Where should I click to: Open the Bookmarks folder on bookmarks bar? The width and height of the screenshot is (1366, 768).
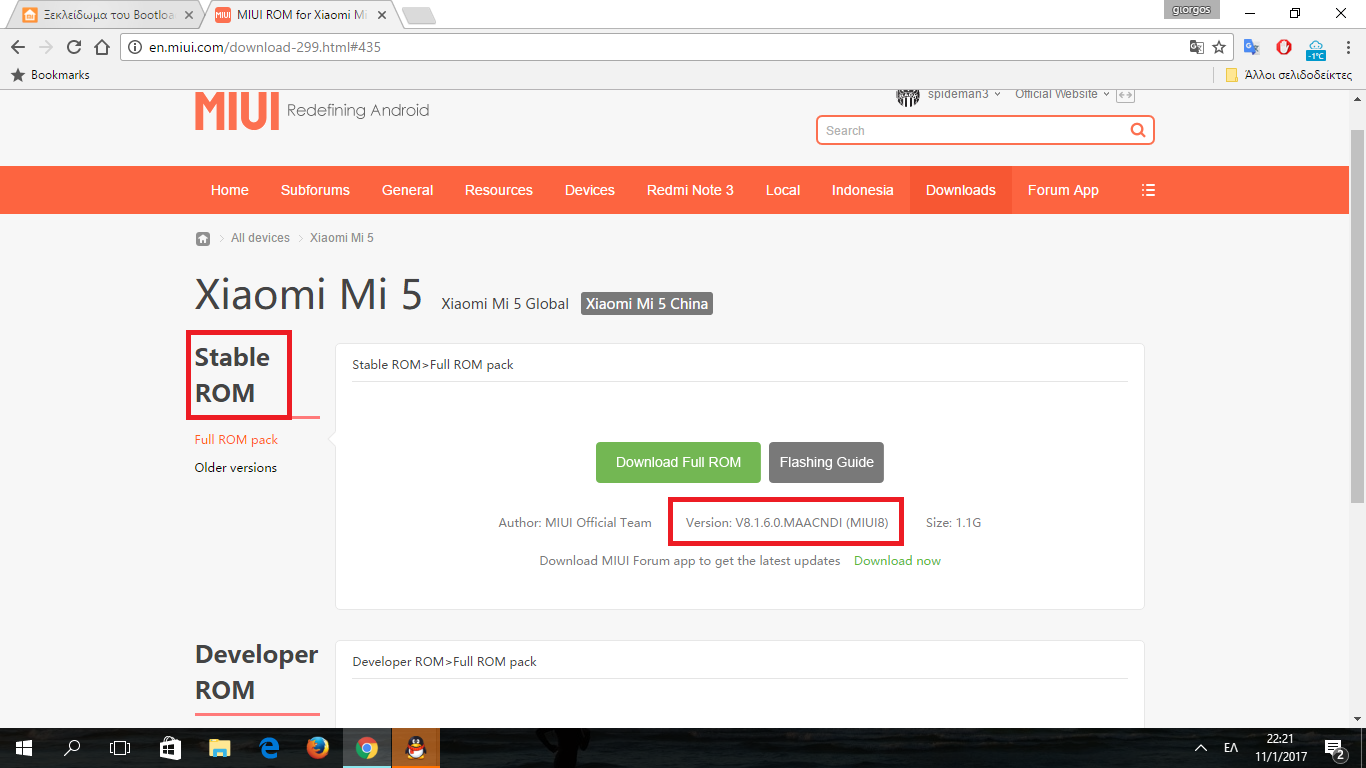point(50,75)
